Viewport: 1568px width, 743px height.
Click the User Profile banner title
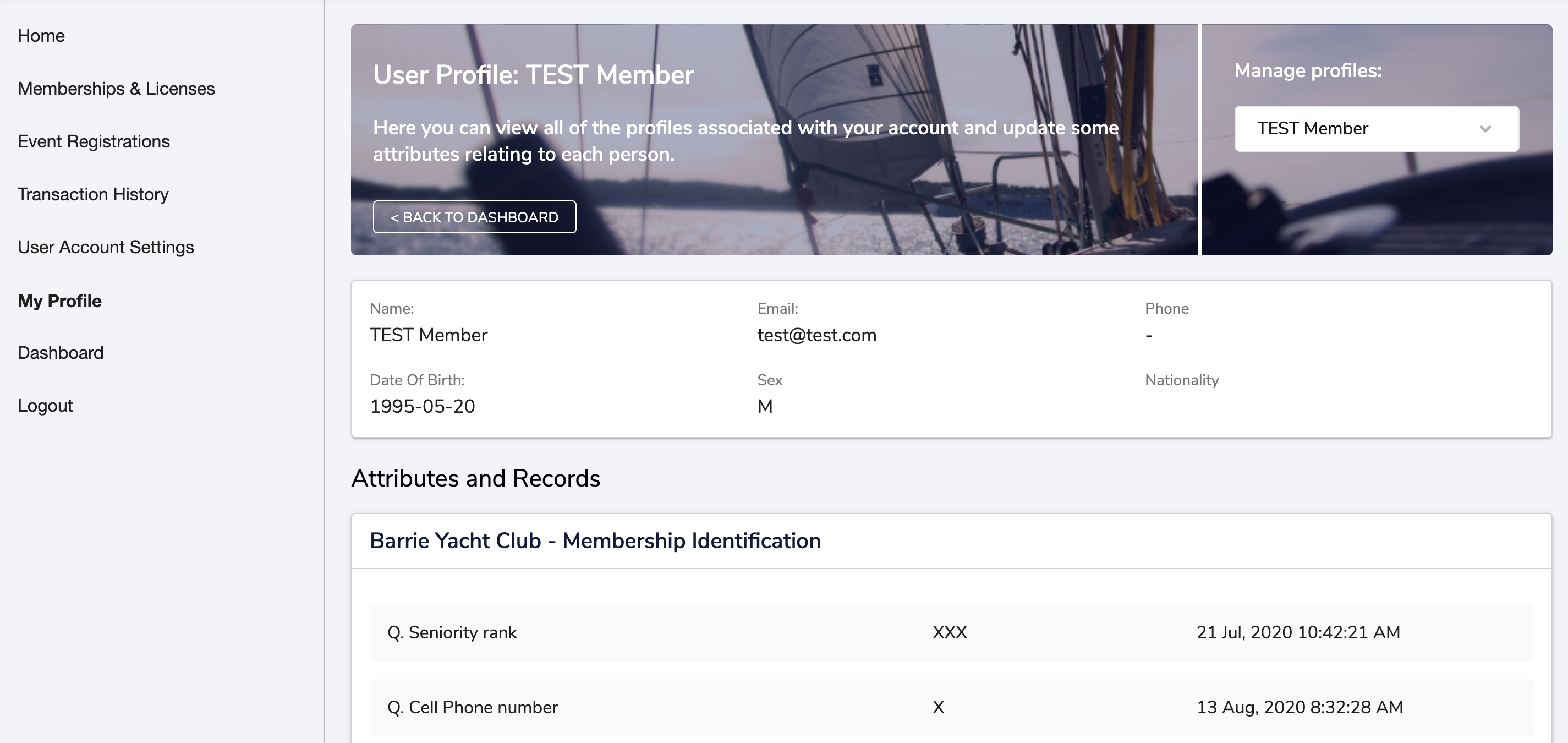tap(533, 75)
